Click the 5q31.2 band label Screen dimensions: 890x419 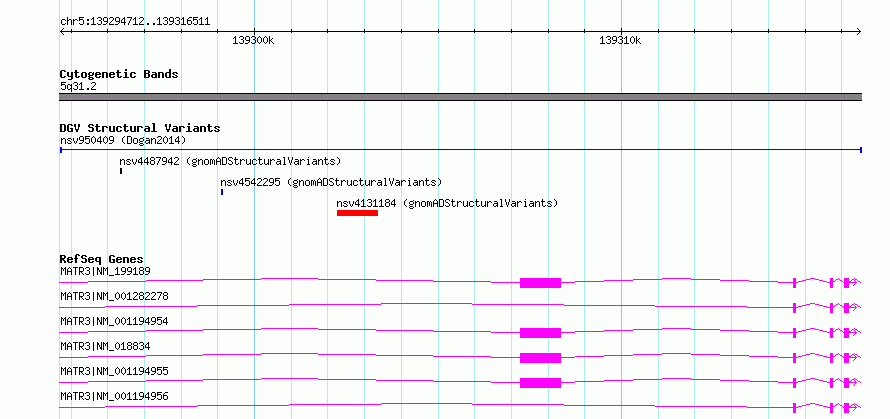78,86
